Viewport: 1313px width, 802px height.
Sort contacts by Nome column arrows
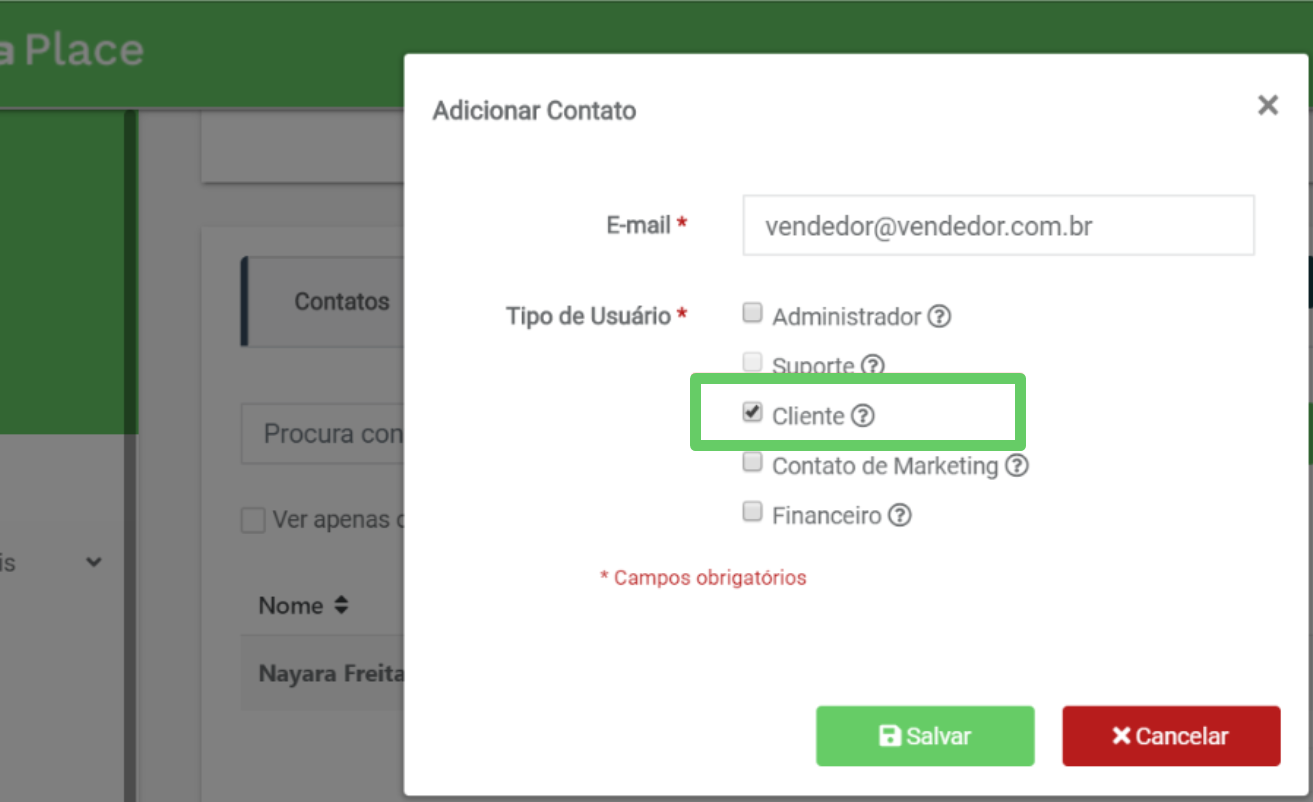[341, 606]
